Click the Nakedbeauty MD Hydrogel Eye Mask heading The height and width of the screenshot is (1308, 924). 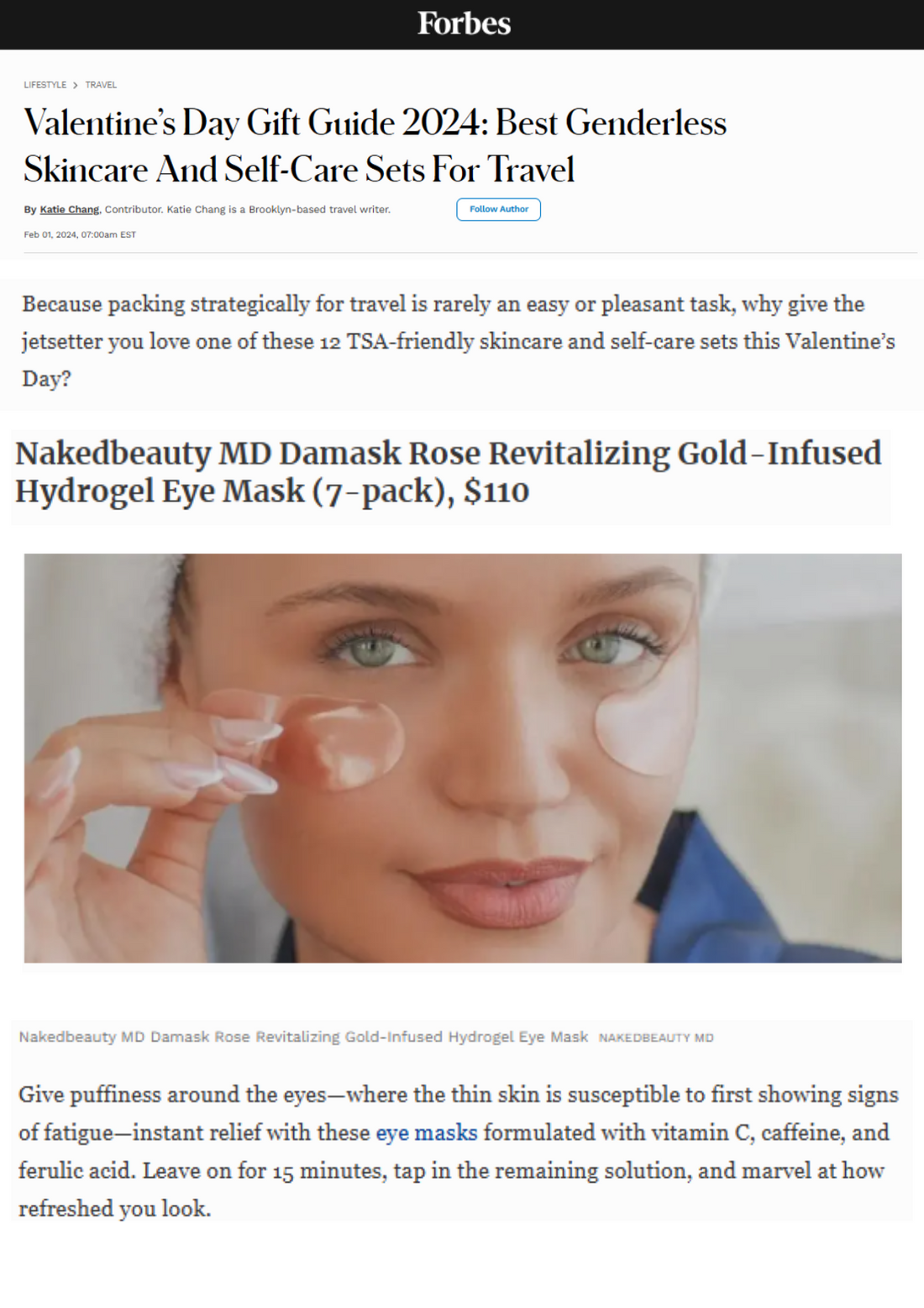pyautogui.click(x=449, y=472)
